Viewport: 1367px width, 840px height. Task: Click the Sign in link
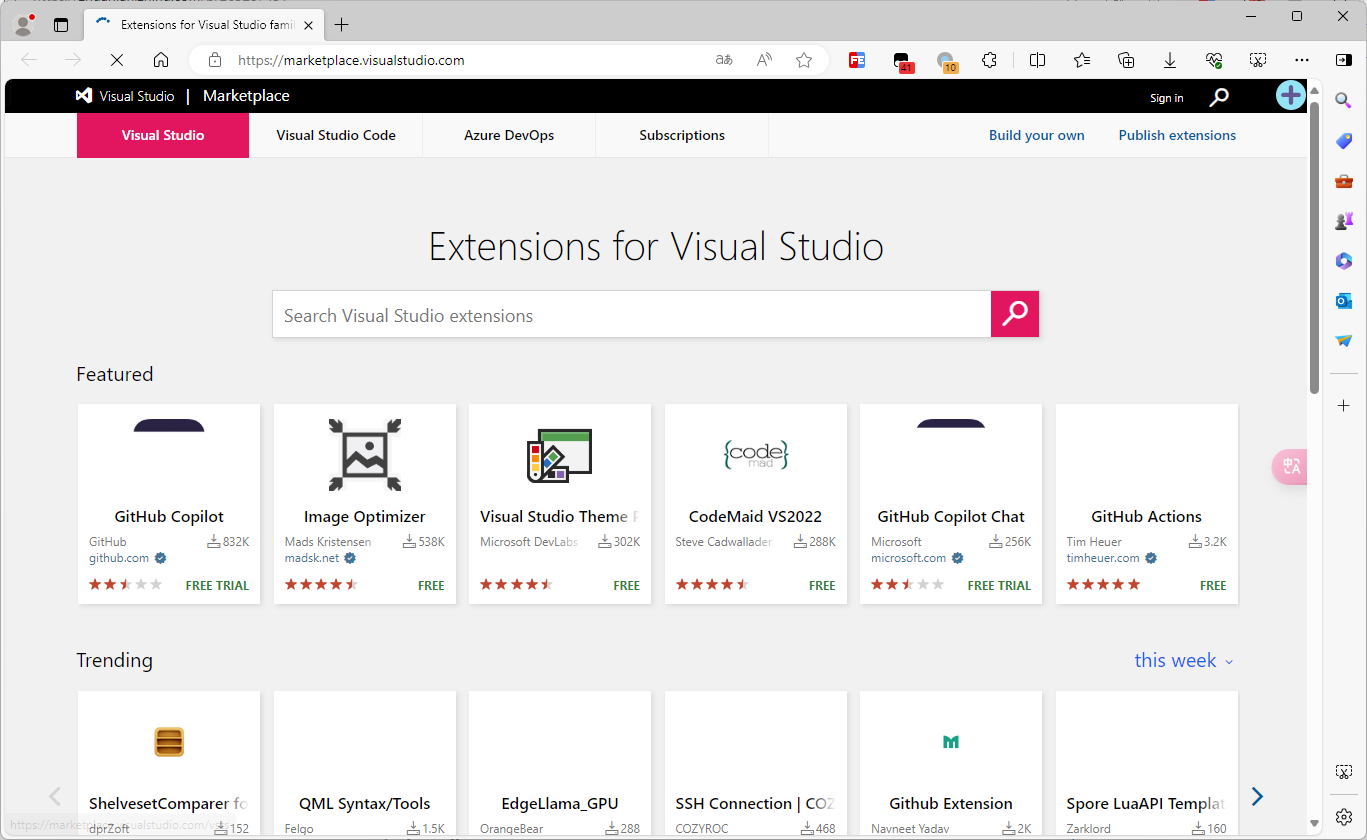1166,96
